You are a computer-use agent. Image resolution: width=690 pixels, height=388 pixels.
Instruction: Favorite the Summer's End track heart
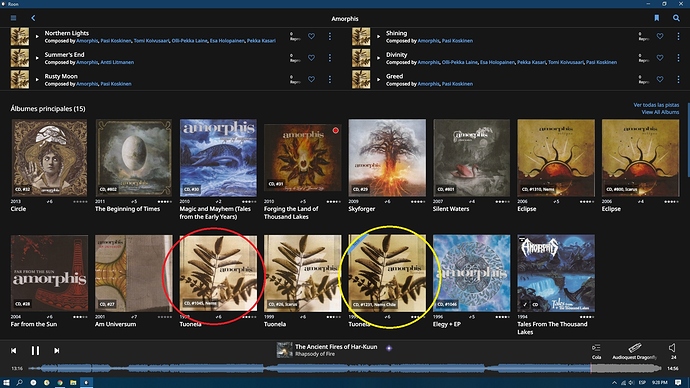pyautogui.click(x=311, y=58)
